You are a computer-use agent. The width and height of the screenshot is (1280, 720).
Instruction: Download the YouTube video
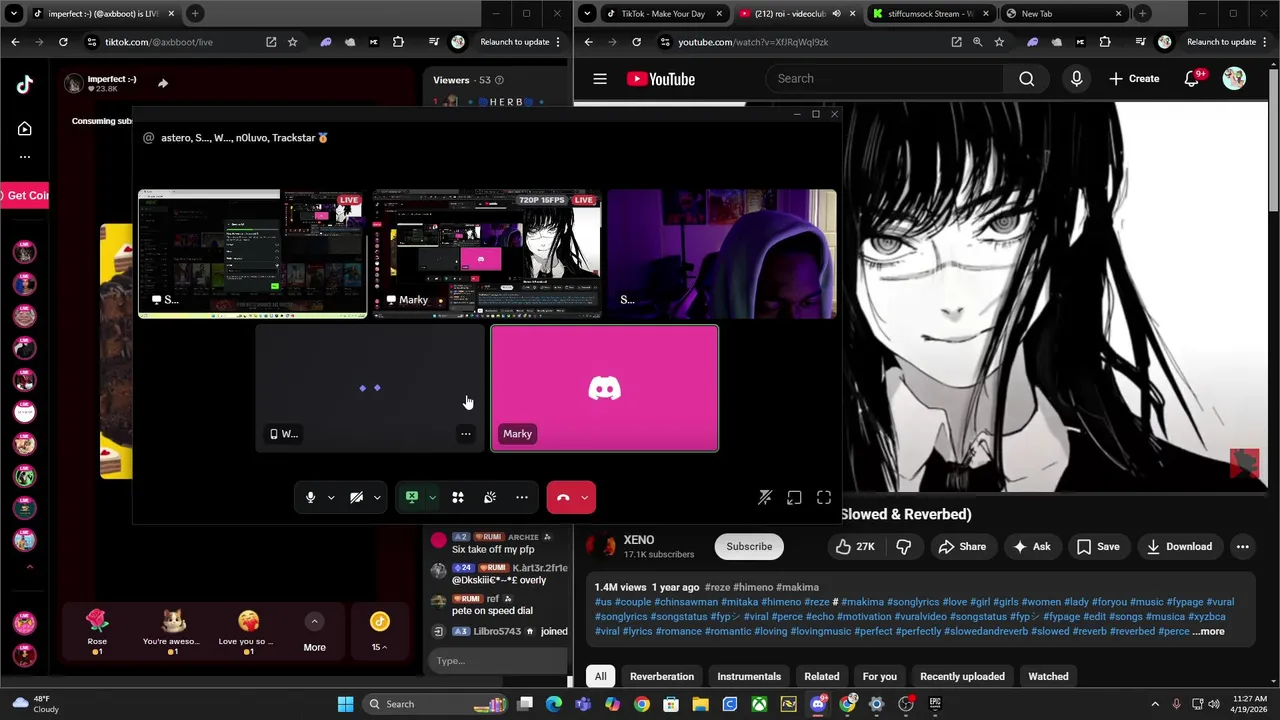pyautogui.click(x=1179, y=547)
